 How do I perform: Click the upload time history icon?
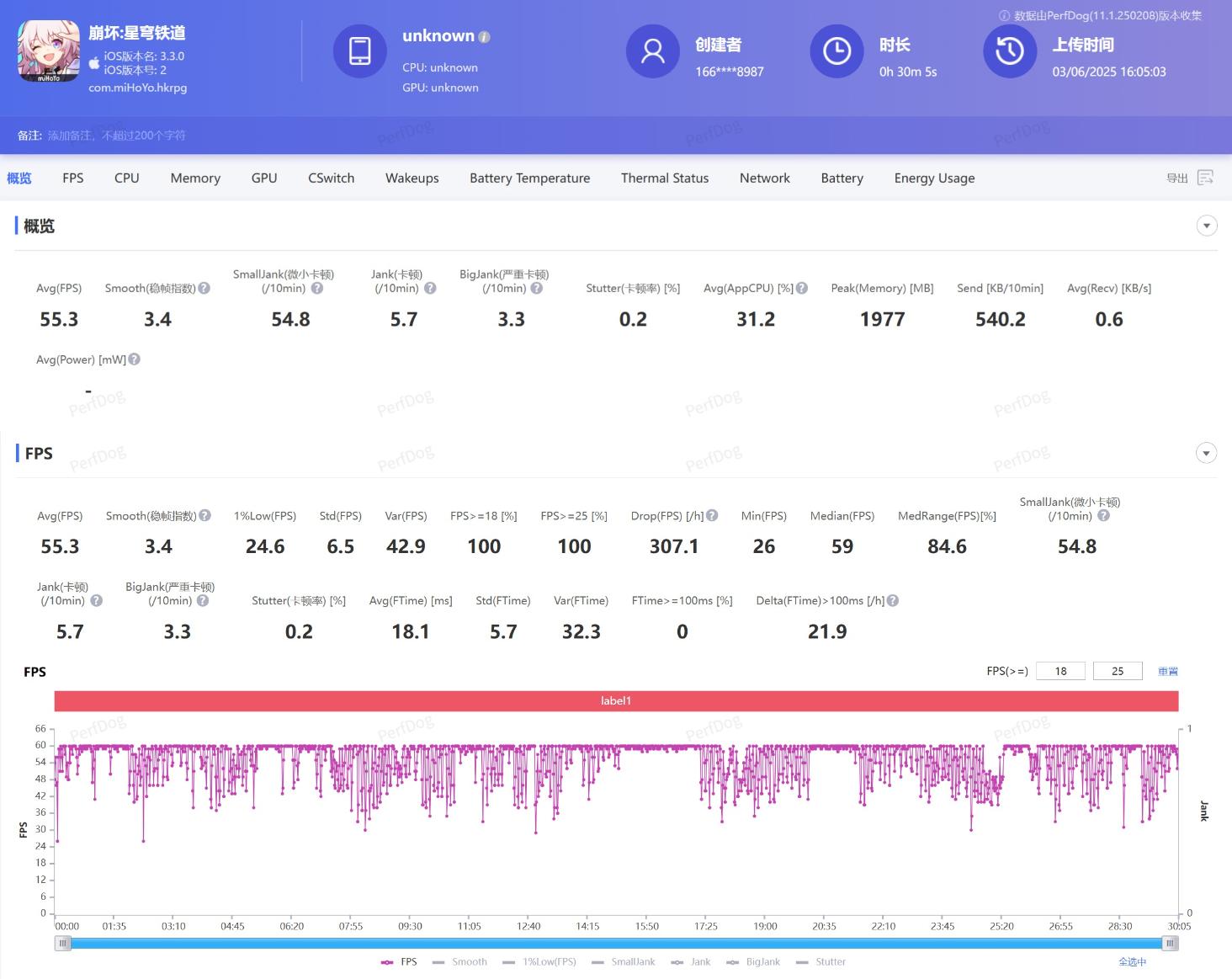[x=1010, y=51]
